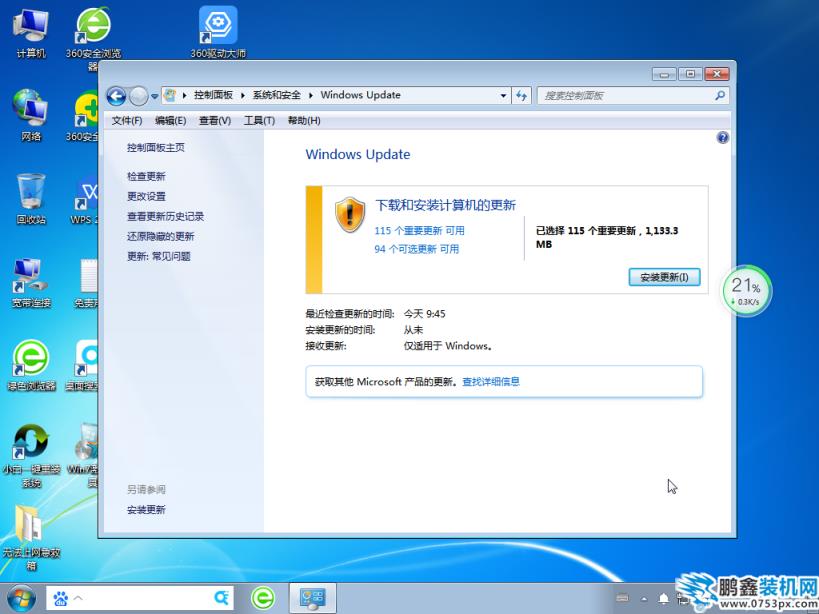Show hidden tray icons arrow
Viewport: 819px width, 614px height.
(644, 599)
